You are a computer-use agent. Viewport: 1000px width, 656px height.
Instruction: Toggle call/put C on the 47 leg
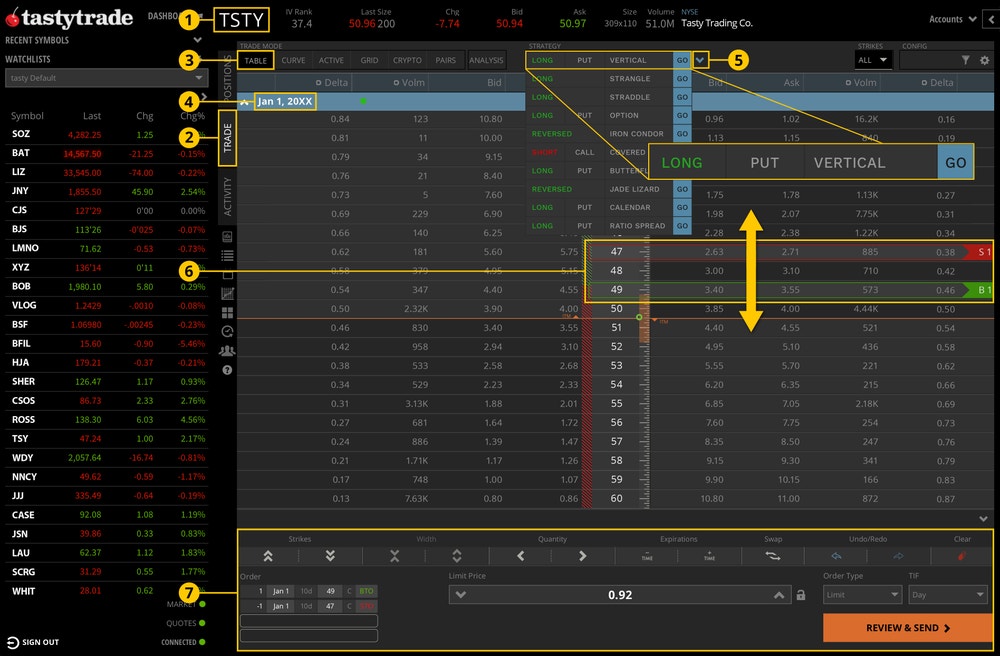pyautogui.click(x=349, y=606)
